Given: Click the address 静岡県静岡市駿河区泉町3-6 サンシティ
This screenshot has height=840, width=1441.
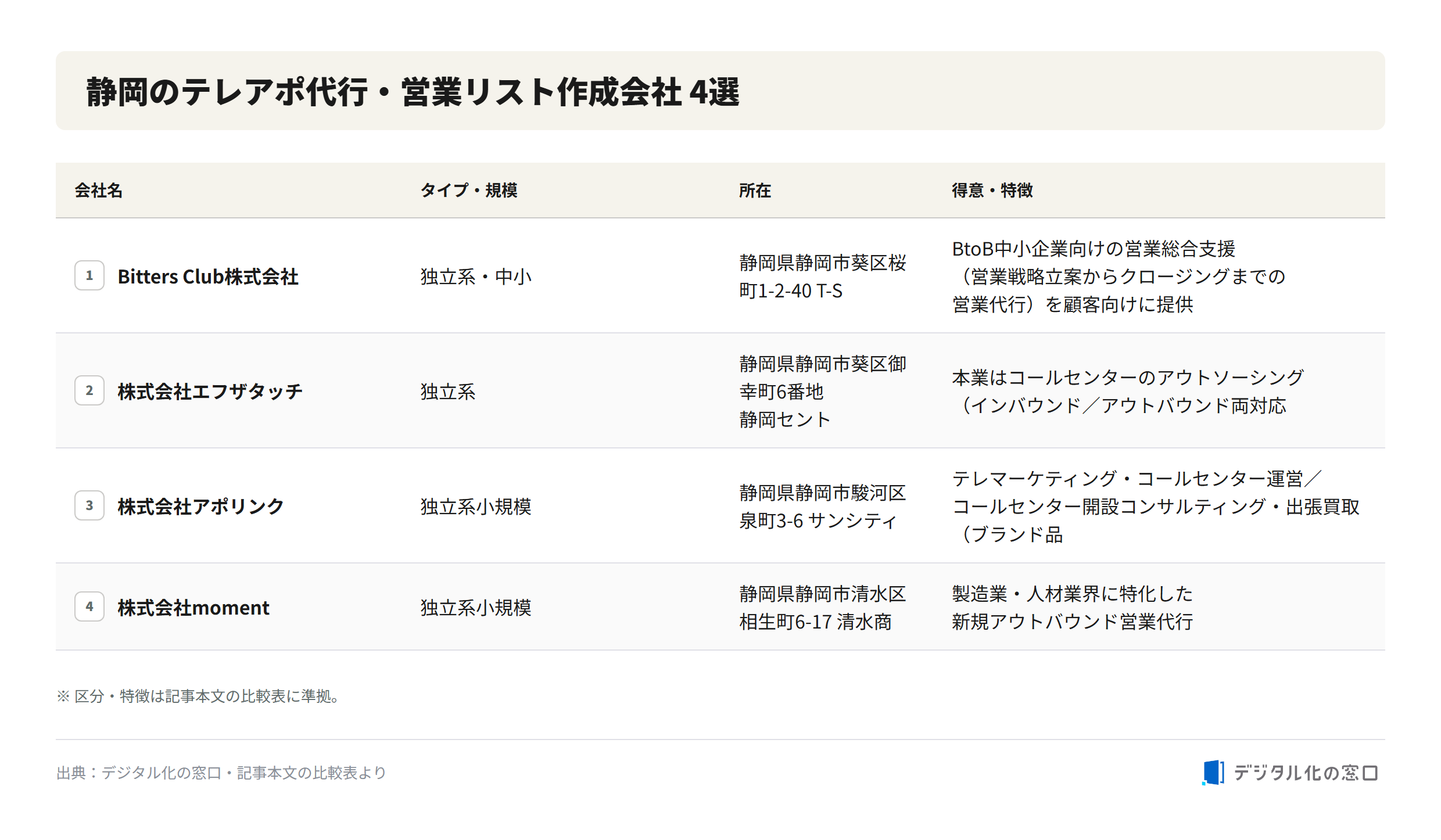Looking at the screenshot, I should [823, 507].
